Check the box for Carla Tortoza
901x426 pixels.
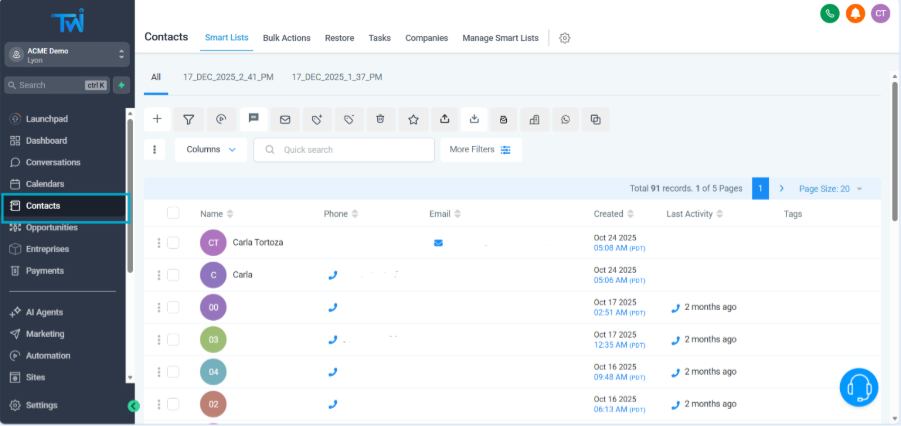[x=173, y=242]
